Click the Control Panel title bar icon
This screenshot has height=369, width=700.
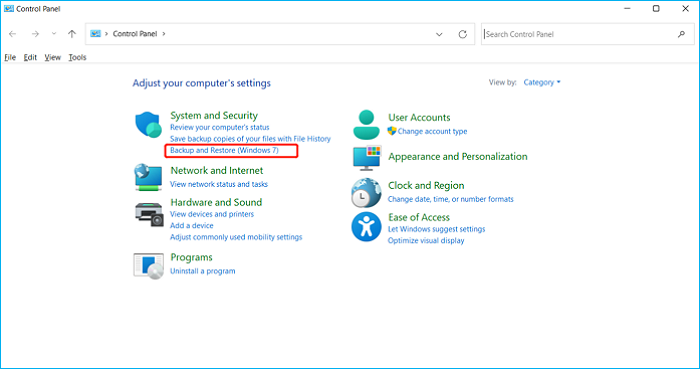[x=8, y=8]
